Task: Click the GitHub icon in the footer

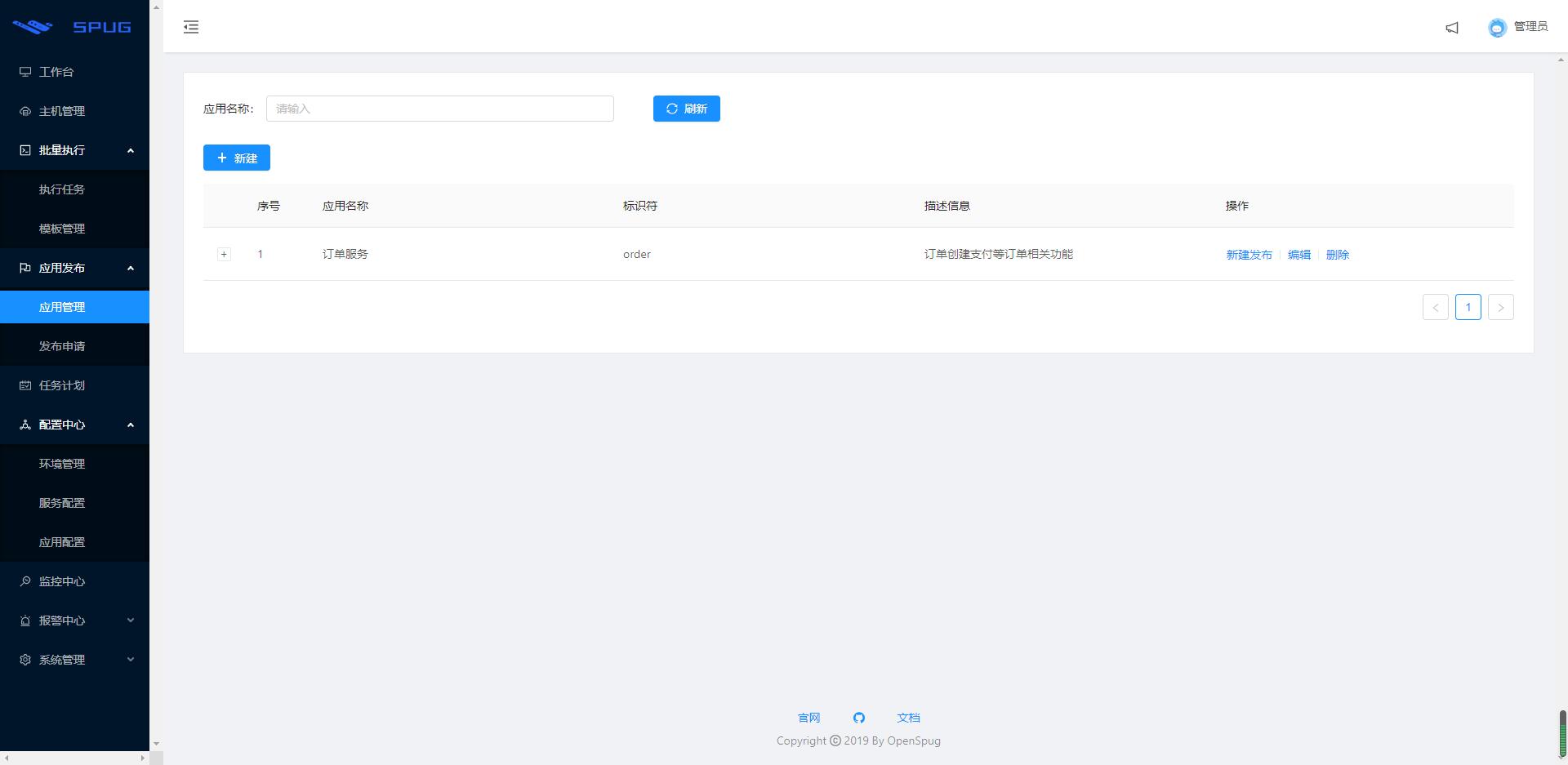Action: pyautogui.click(x=859, y=718)
